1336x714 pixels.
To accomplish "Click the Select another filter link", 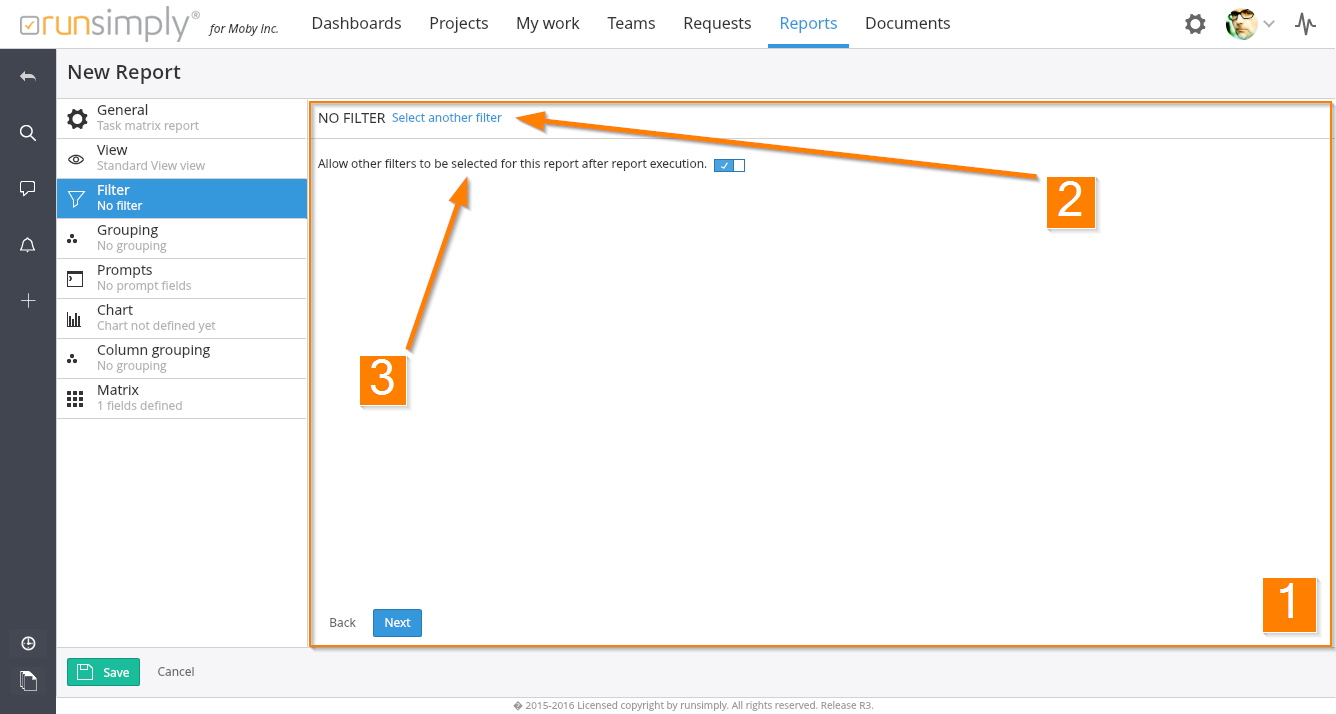I will 447,118.
